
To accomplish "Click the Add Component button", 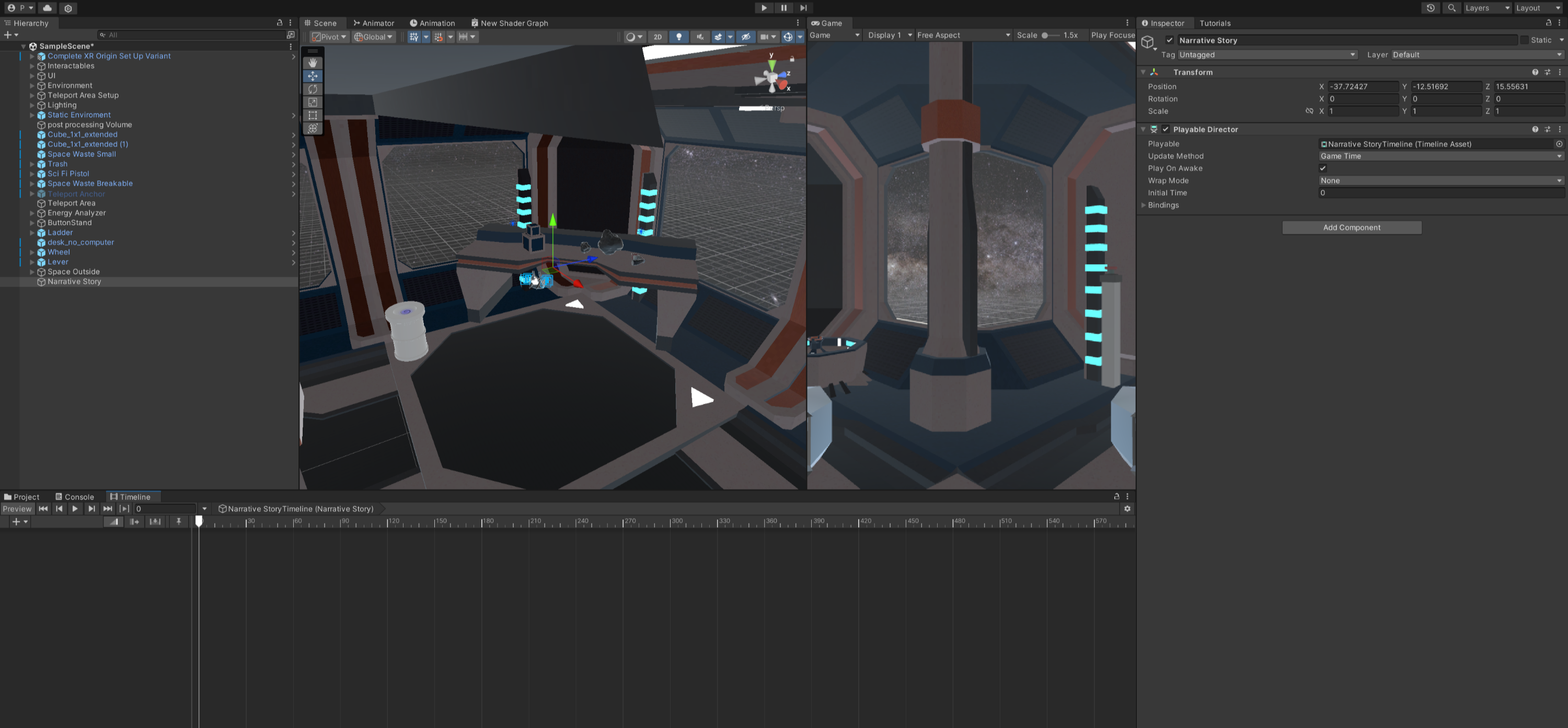I will click(1351, 227).
